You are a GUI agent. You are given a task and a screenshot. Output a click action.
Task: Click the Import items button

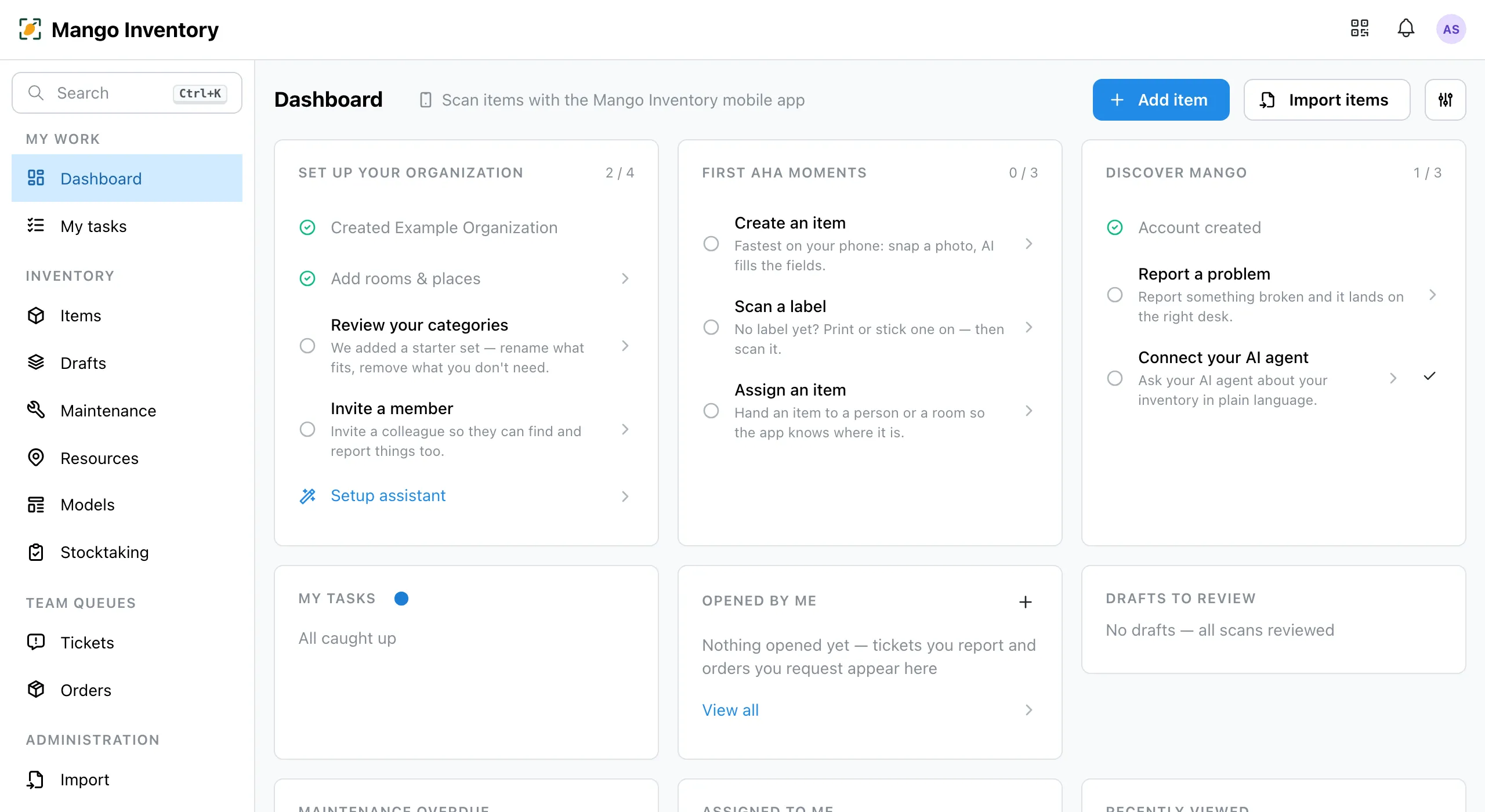click(x=1327, y=100)
